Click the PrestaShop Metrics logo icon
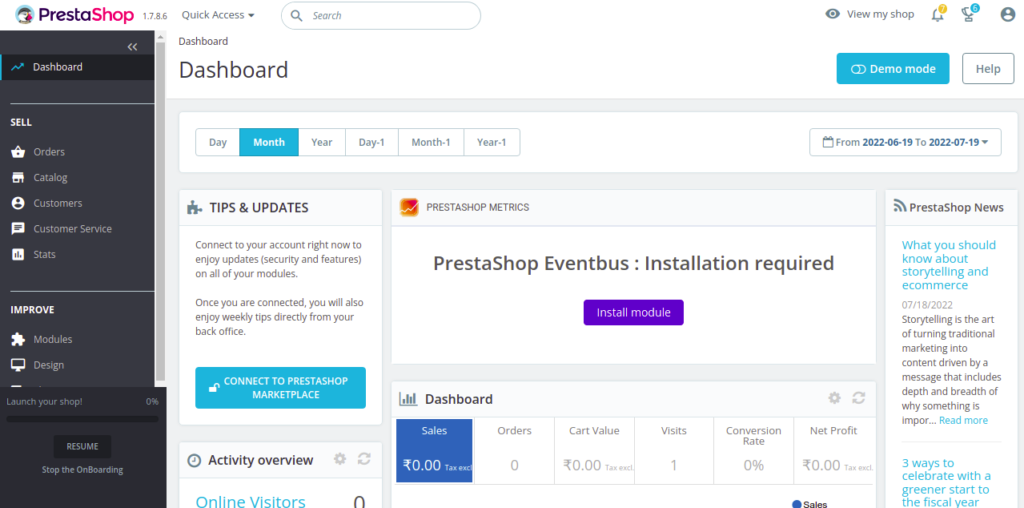This screenshot has width=1024, height=508. click(409, 208)
